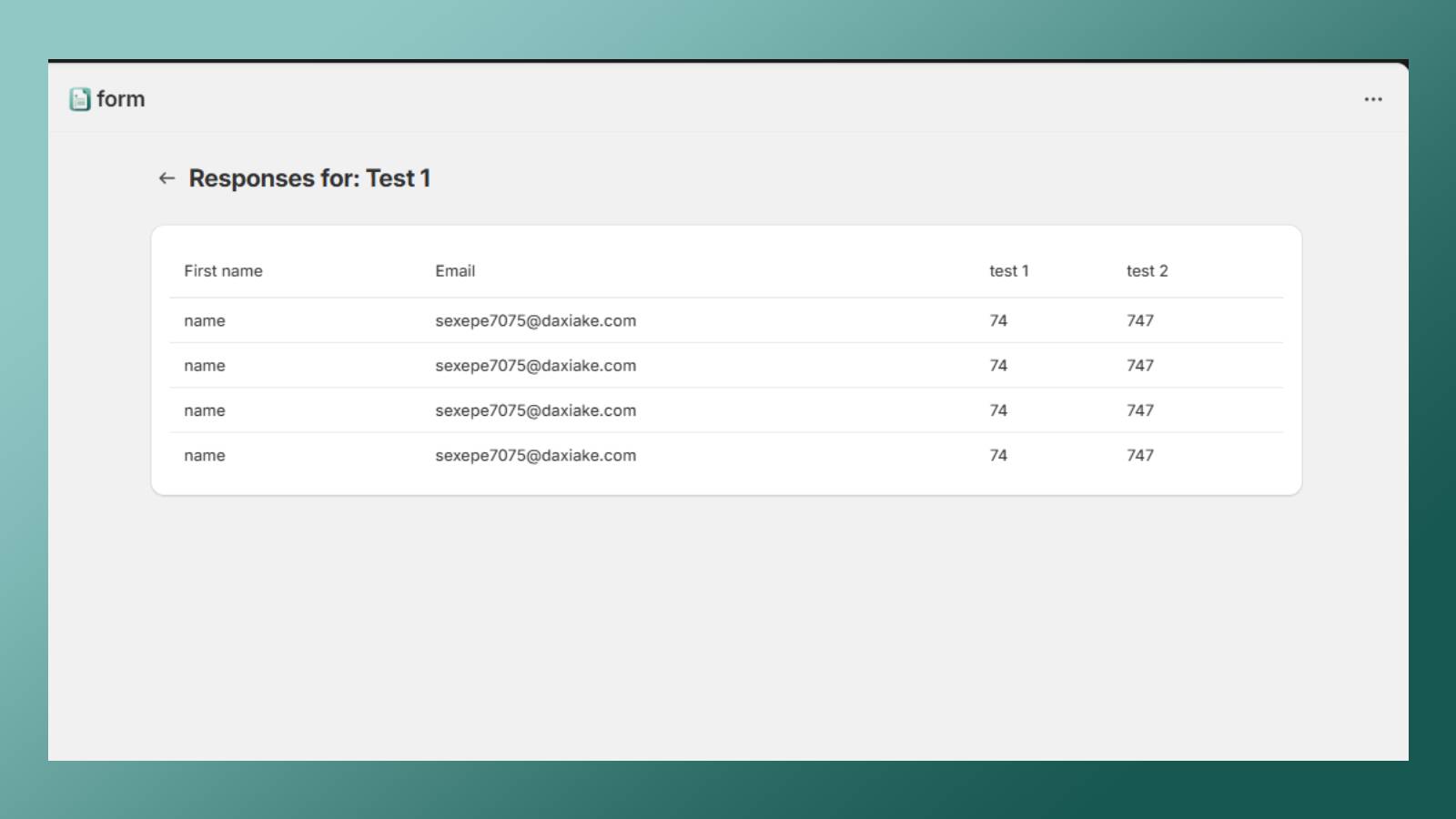This screenshot has height=819, width=1456.
Task: Click the form app logo icon
Action: point(80,99)
